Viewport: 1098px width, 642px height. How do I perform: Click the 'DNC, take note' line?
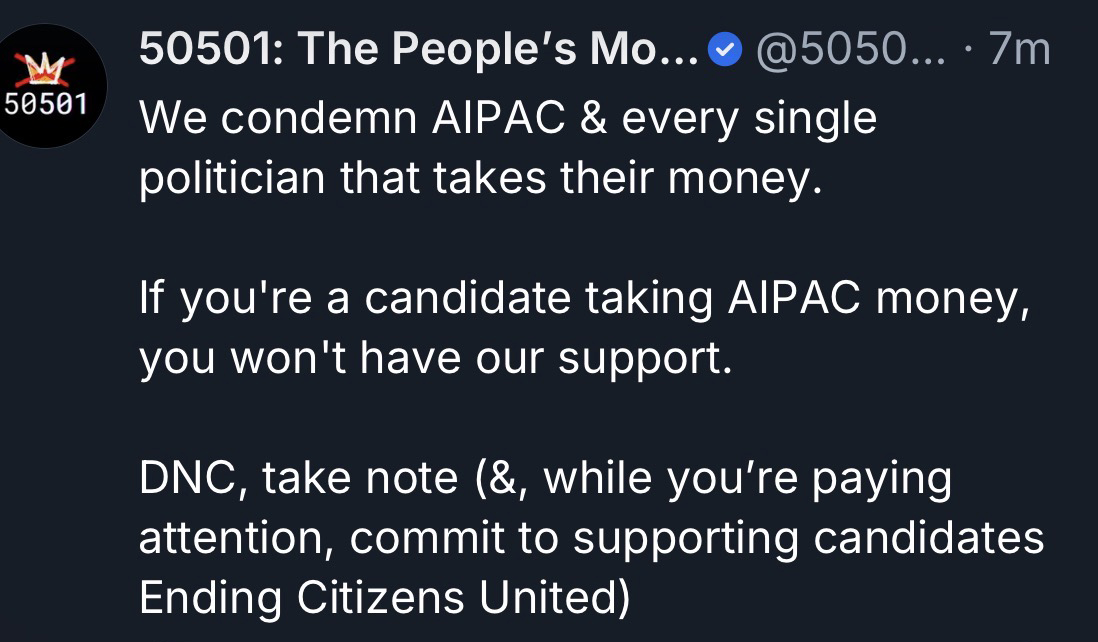545,478
